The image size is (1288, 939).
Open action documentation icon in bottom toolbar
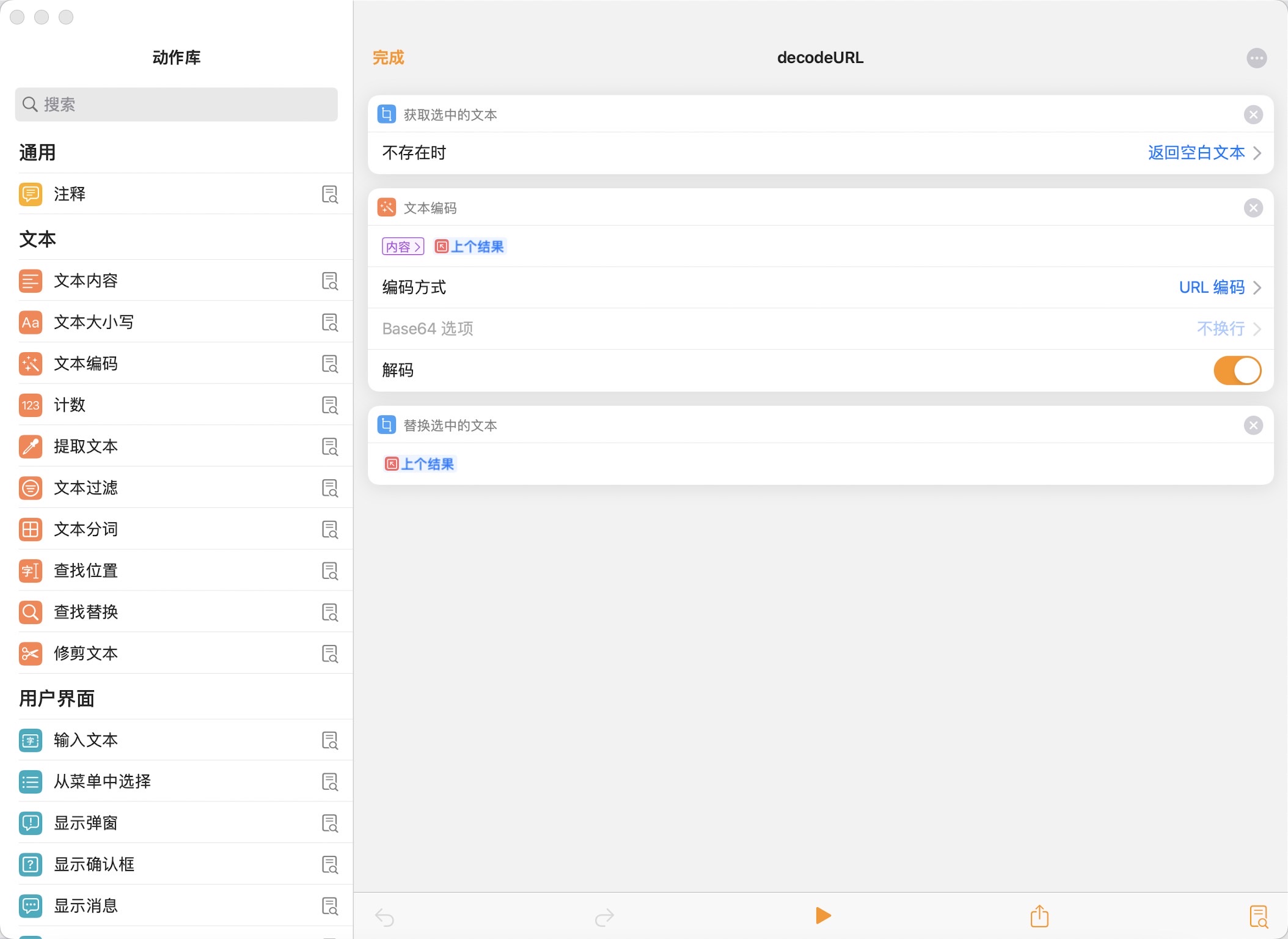coord(1259,916)
